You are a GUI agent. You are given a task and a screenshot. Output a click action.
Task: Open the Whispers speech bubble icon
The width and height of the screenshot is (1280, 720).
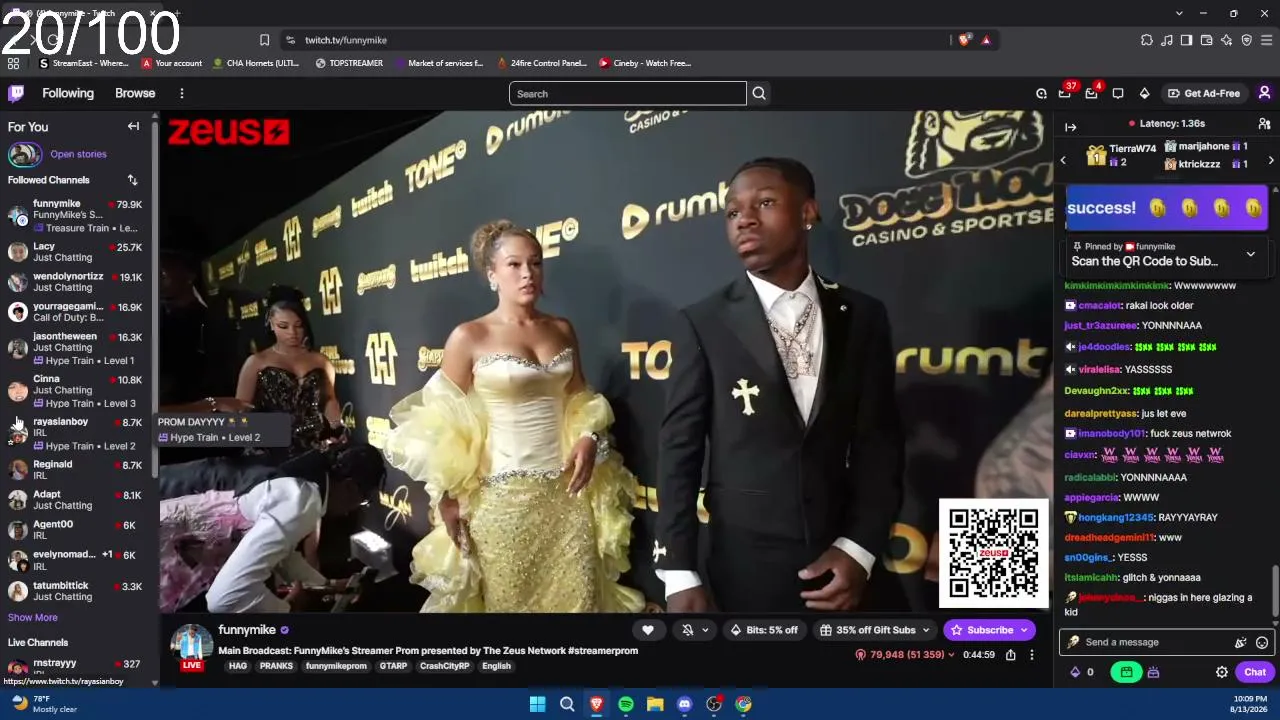pyautogui.click(x=1118, y=93)
